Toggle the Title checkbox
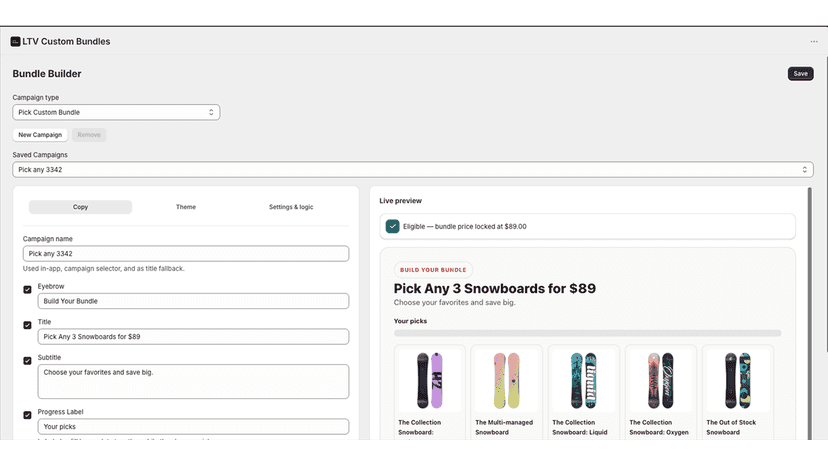This screenshot has height=466, width=828. 27,325
